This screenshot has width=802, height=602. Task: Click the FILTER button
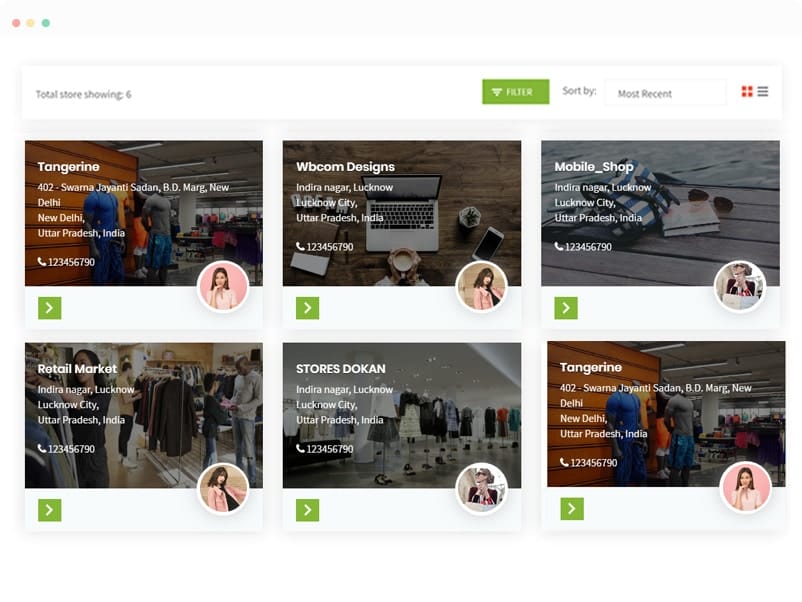pyautogui.click(x=515, y=91)
